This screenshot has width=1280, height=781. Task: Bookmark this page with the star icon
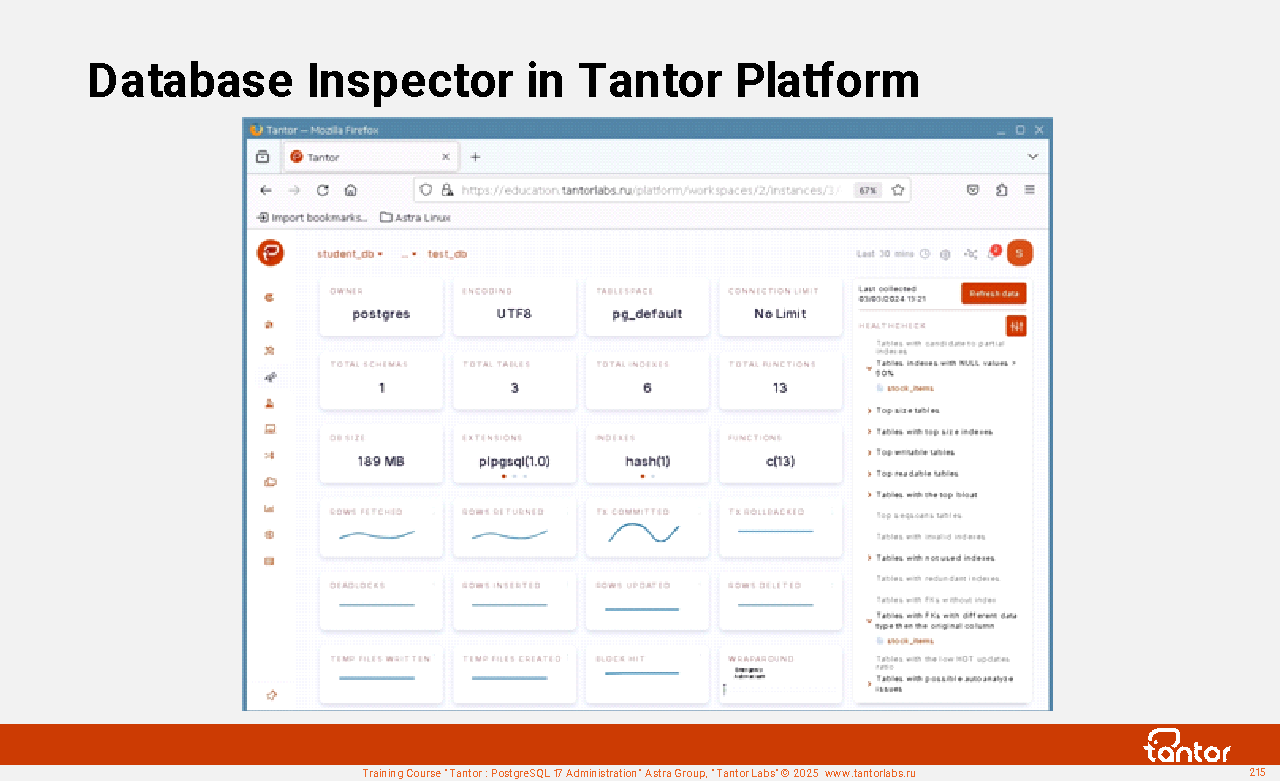point(898,190)
